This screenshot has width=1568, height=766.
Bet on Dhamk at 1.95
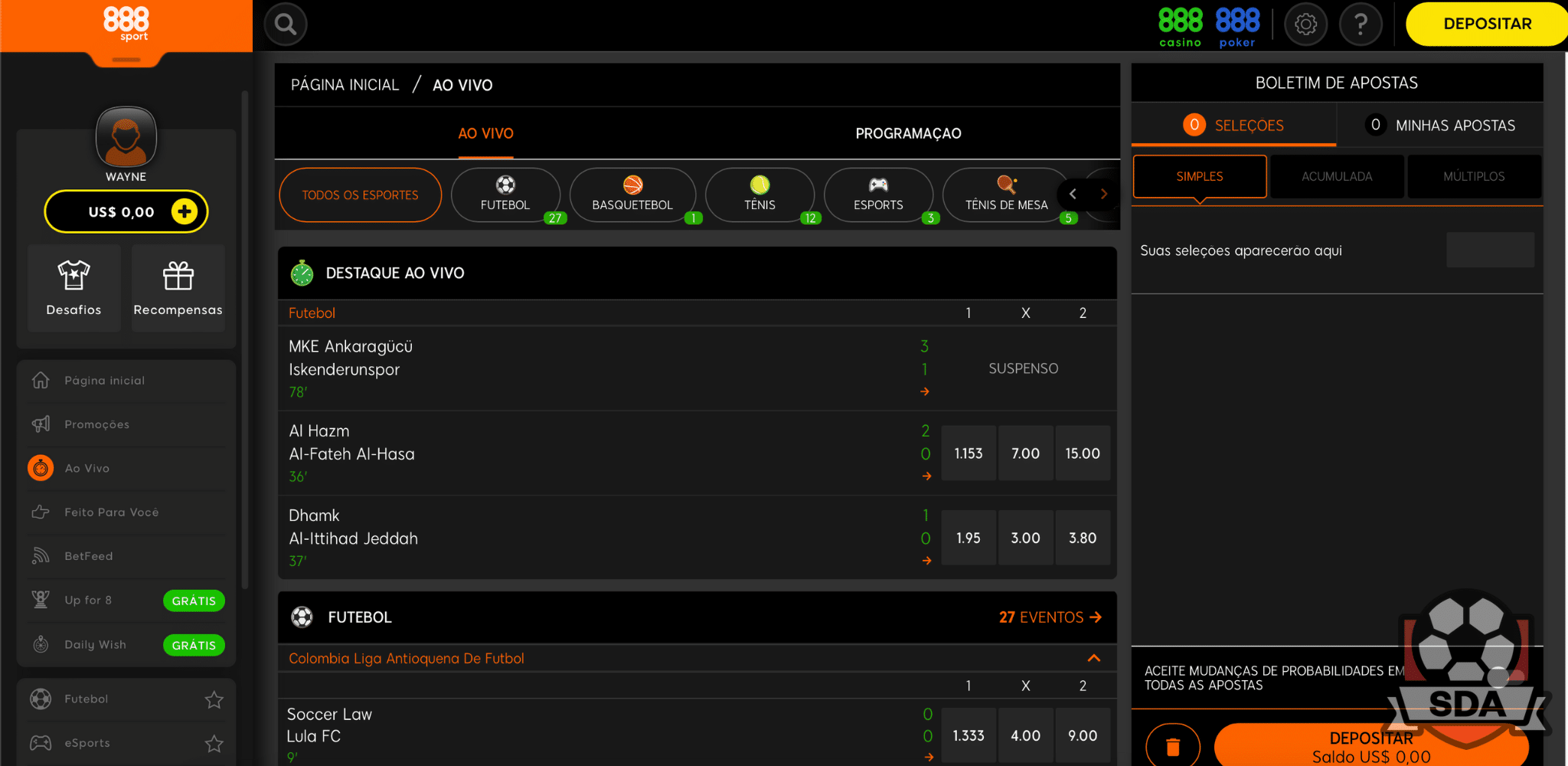969,538
